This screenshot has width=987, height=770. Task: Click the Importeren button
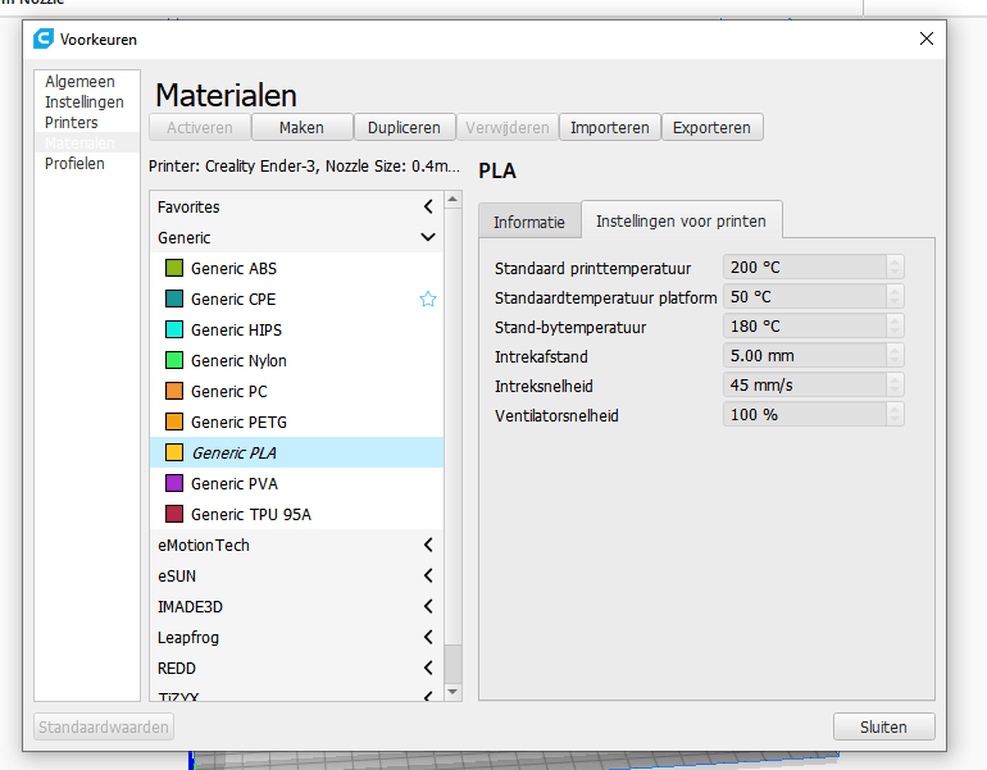click(609, 127)
